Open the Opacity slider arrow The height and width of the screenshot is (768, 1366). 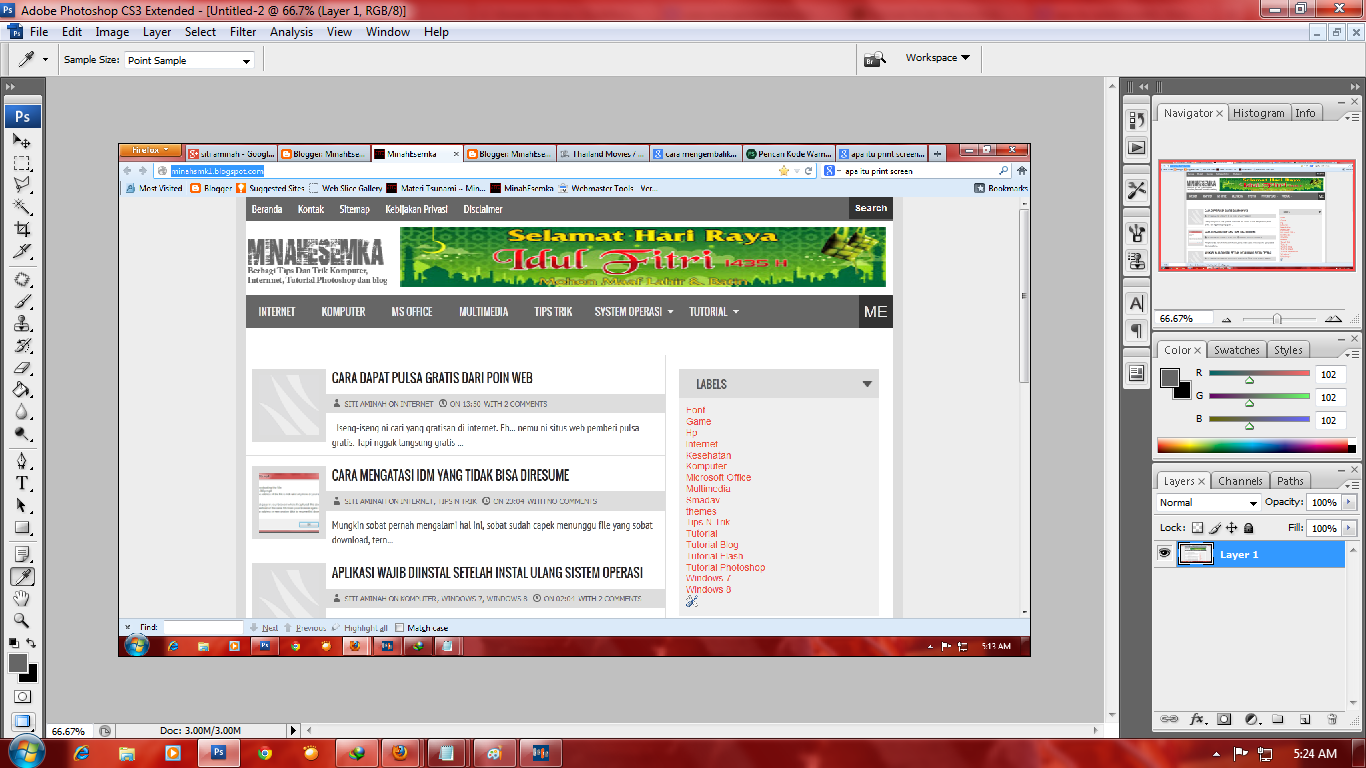pyautogui.click(x=1347, y=502)
